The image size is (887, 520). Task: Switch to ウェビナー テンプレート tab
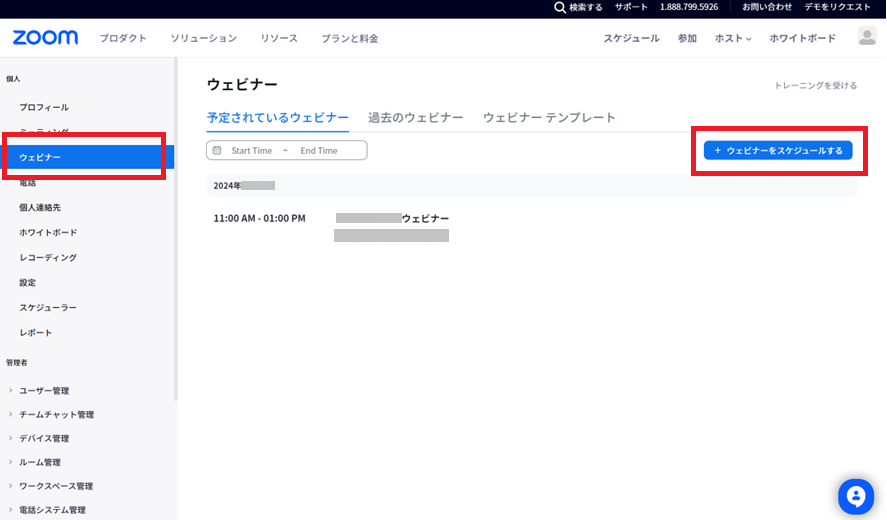(549, 118)
